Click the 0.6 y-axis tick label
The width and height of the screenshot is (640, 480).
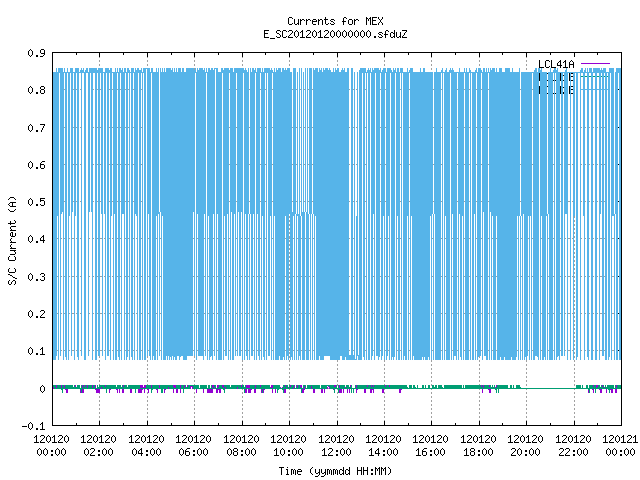(x=36, y=165)
